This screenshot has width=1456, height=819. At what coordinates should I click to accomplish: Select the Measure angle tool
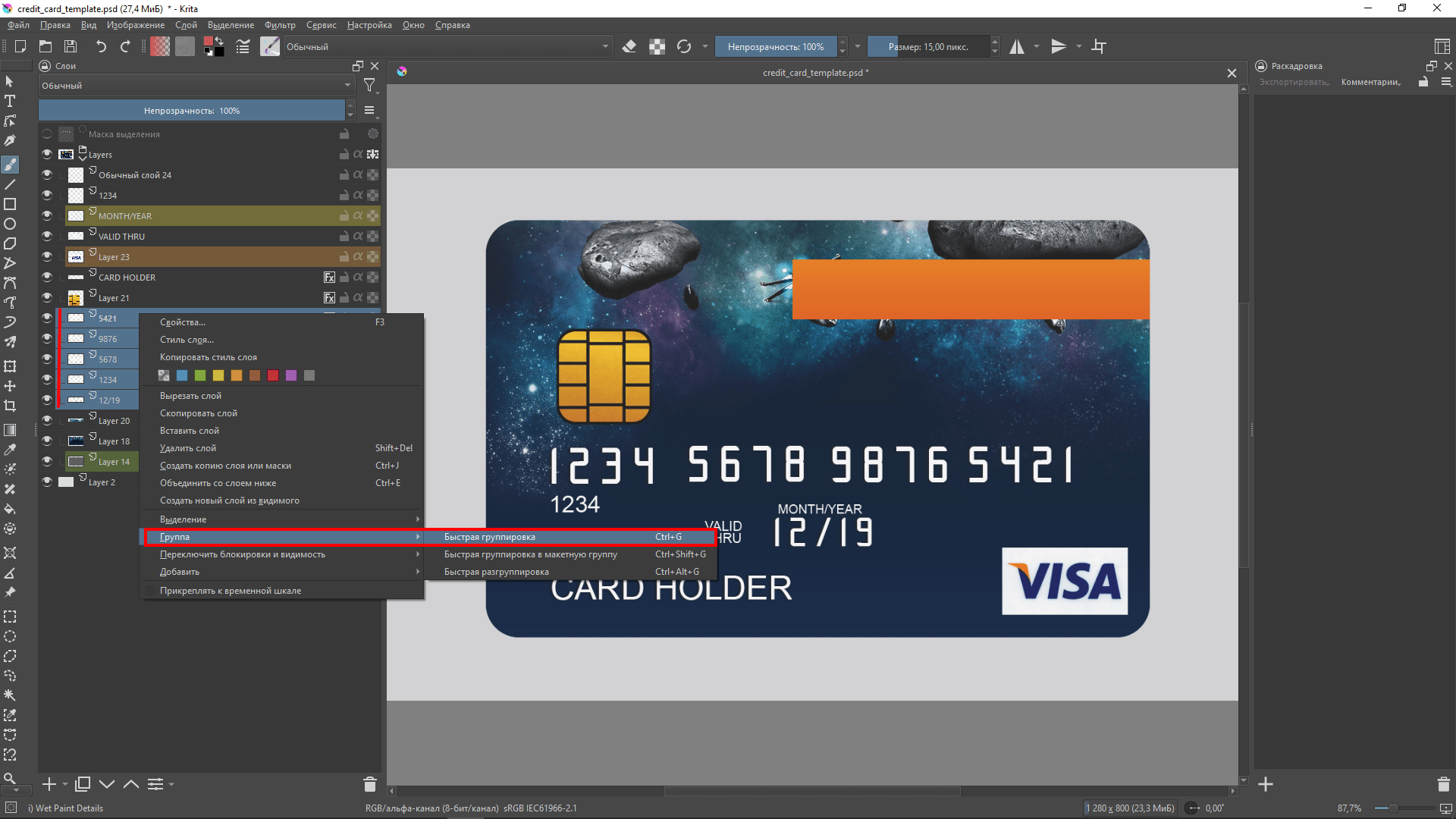pos(10,573)
